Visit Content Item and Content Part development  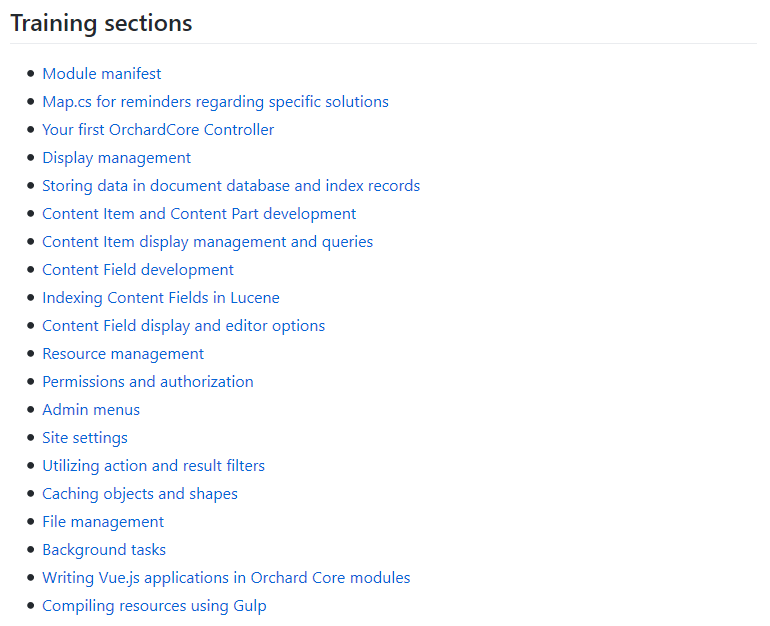point(199,214)
